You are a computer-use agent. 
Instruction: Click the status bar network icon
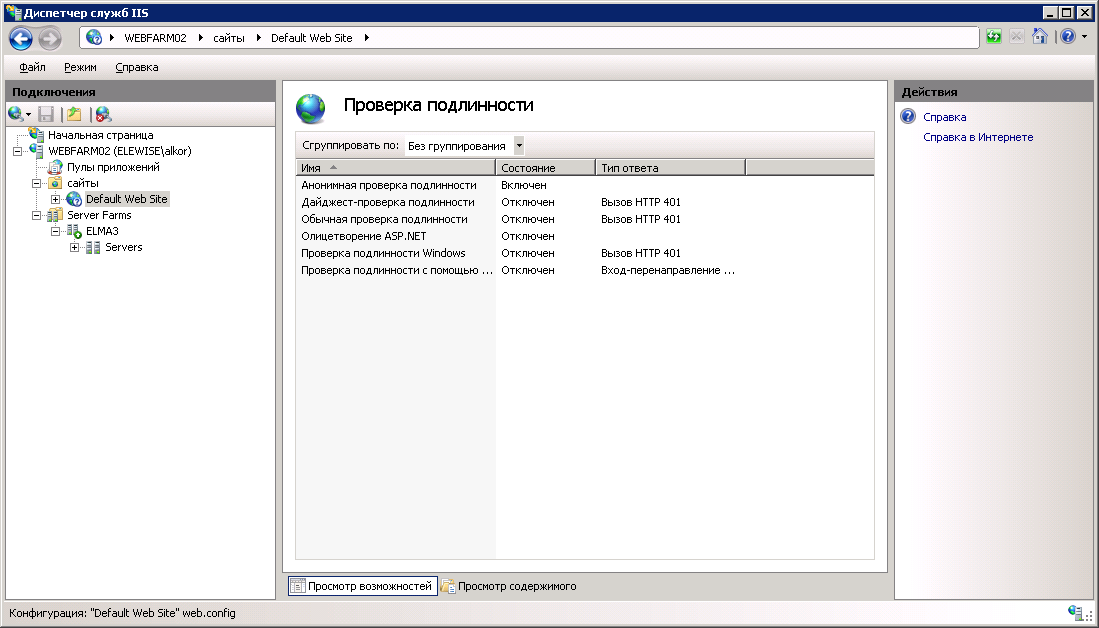pos(1077,612)
